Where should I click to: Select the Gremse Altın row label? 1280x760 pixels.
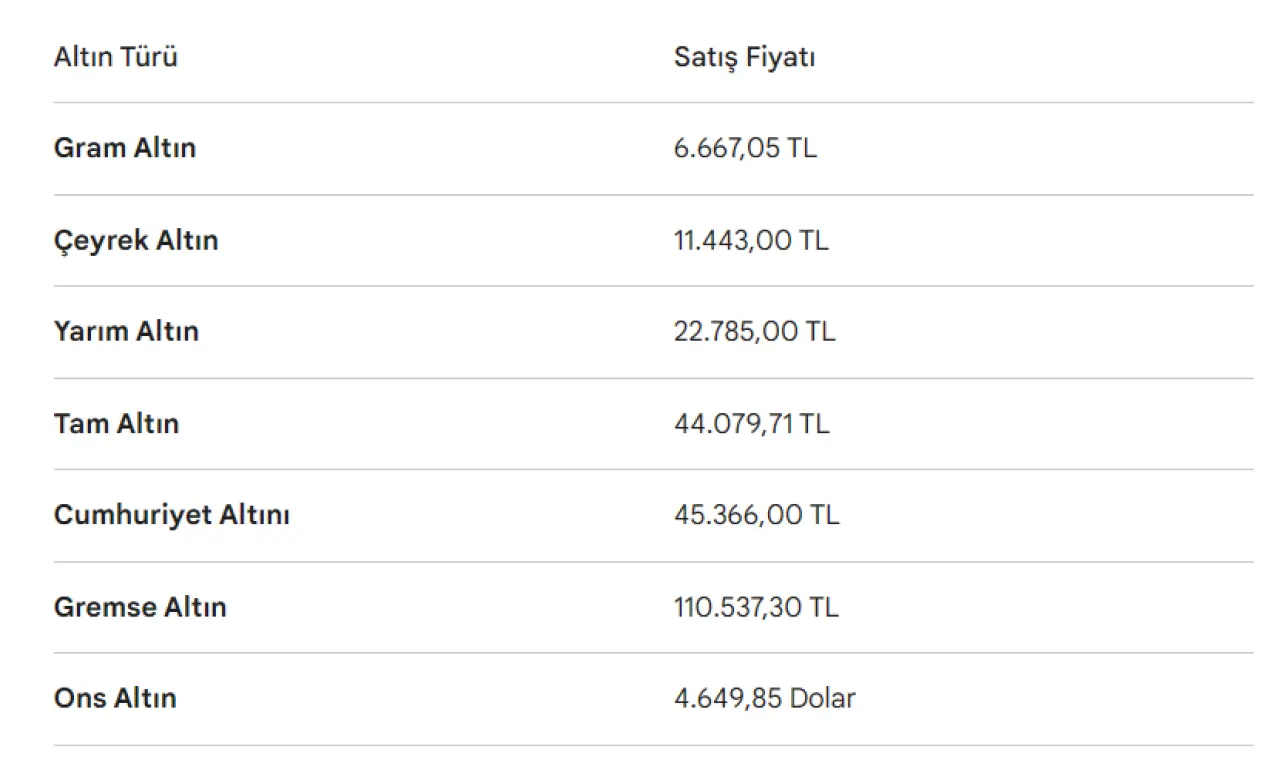click(x=140, y=607)
